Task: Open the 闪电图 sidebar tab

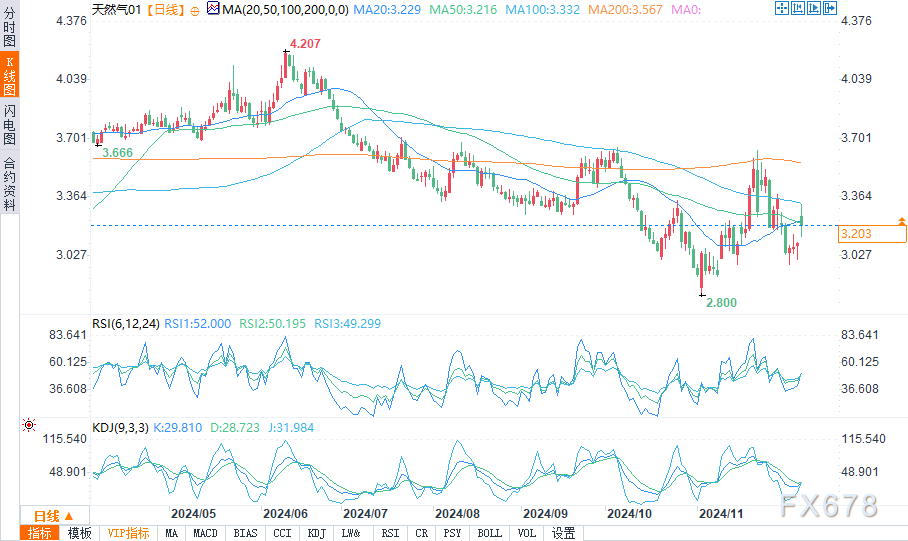Action: (x=9, y=124)
